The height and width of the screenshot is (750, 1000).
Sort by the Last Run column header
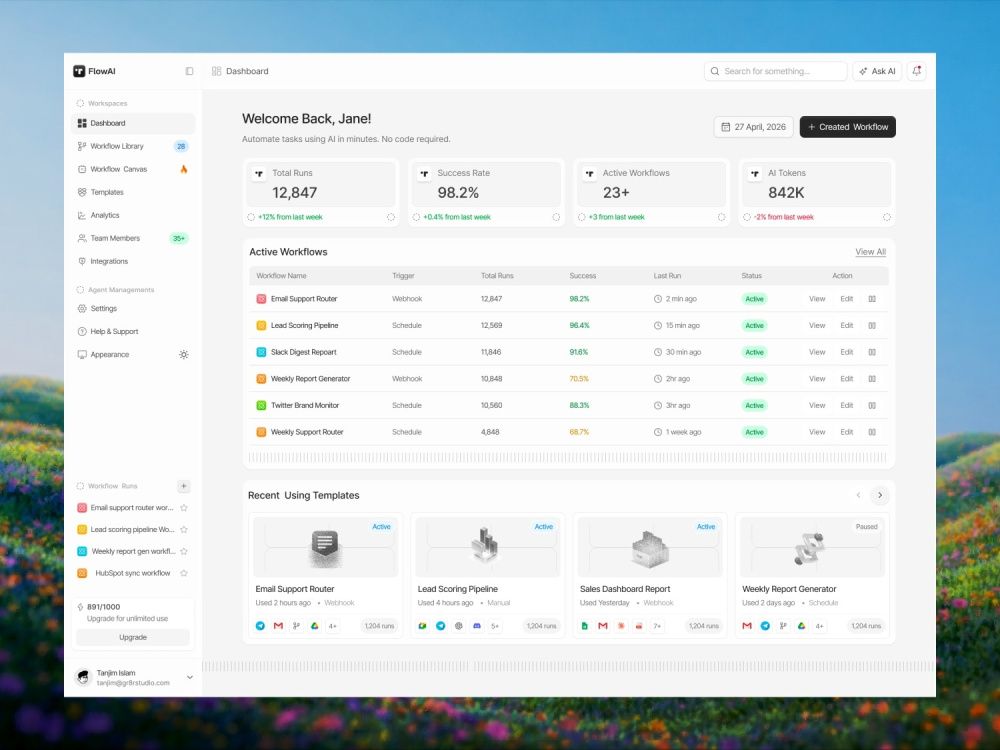(x=667, y=276)
